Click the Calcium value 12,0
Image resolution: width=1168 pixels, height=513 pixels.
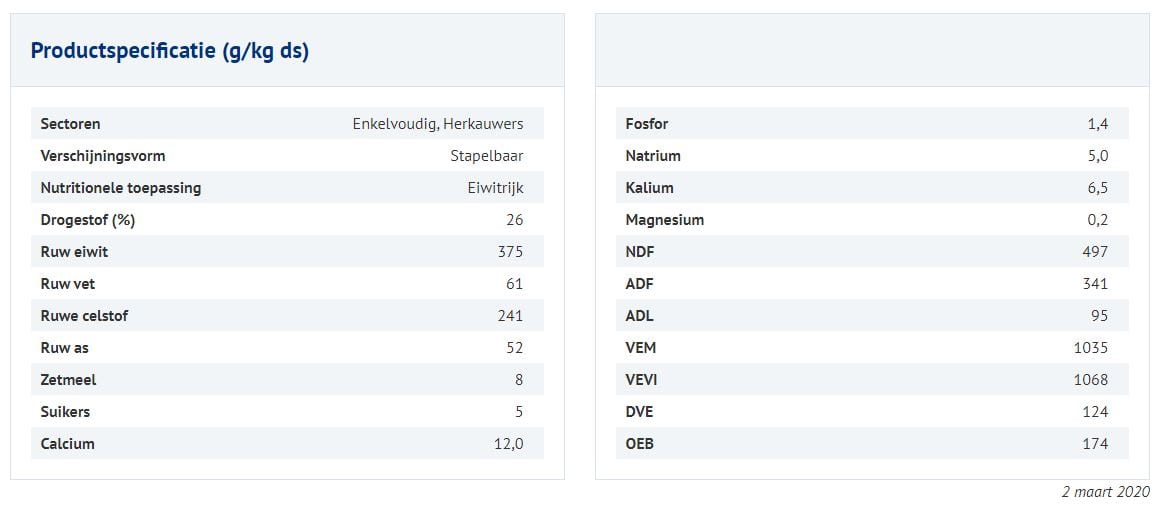[x=508, y=444]
